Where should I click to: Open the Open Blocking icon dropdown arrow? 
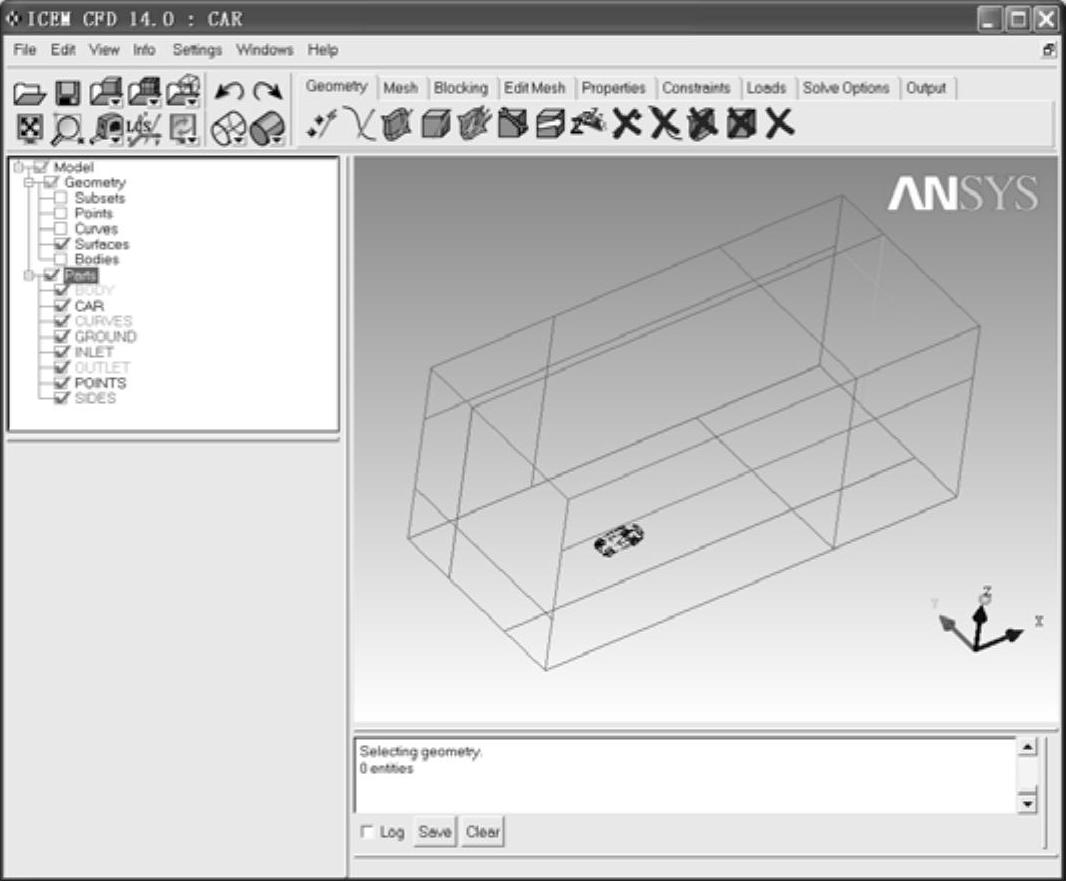(x=194, y=103)
